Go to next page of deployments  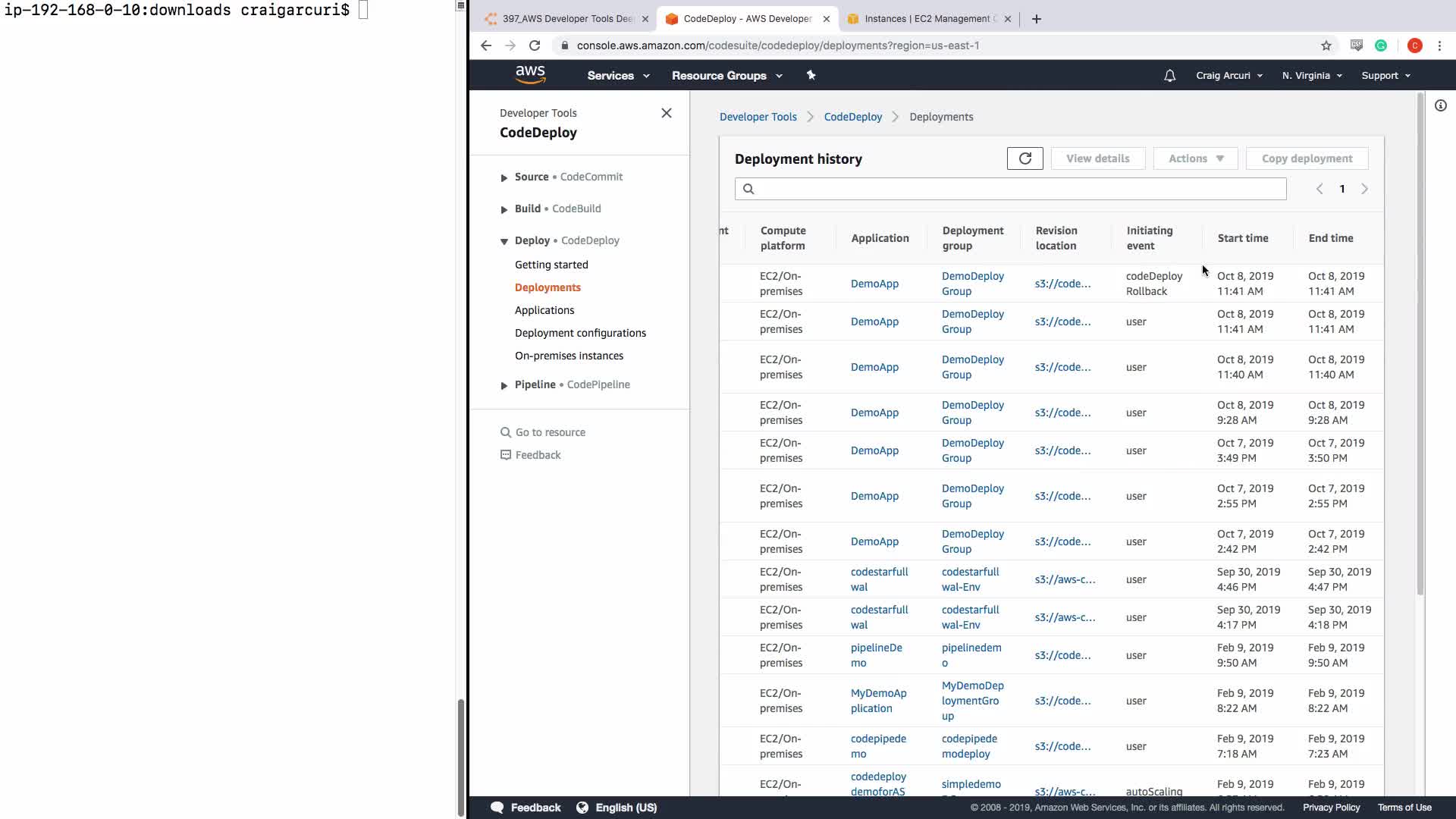click(x=1364, y=189)
